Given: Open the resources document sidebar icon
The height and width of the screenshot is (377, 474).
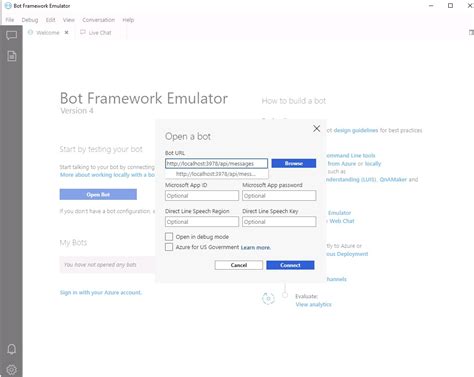Looking at the screenshot, I should 12,56.
